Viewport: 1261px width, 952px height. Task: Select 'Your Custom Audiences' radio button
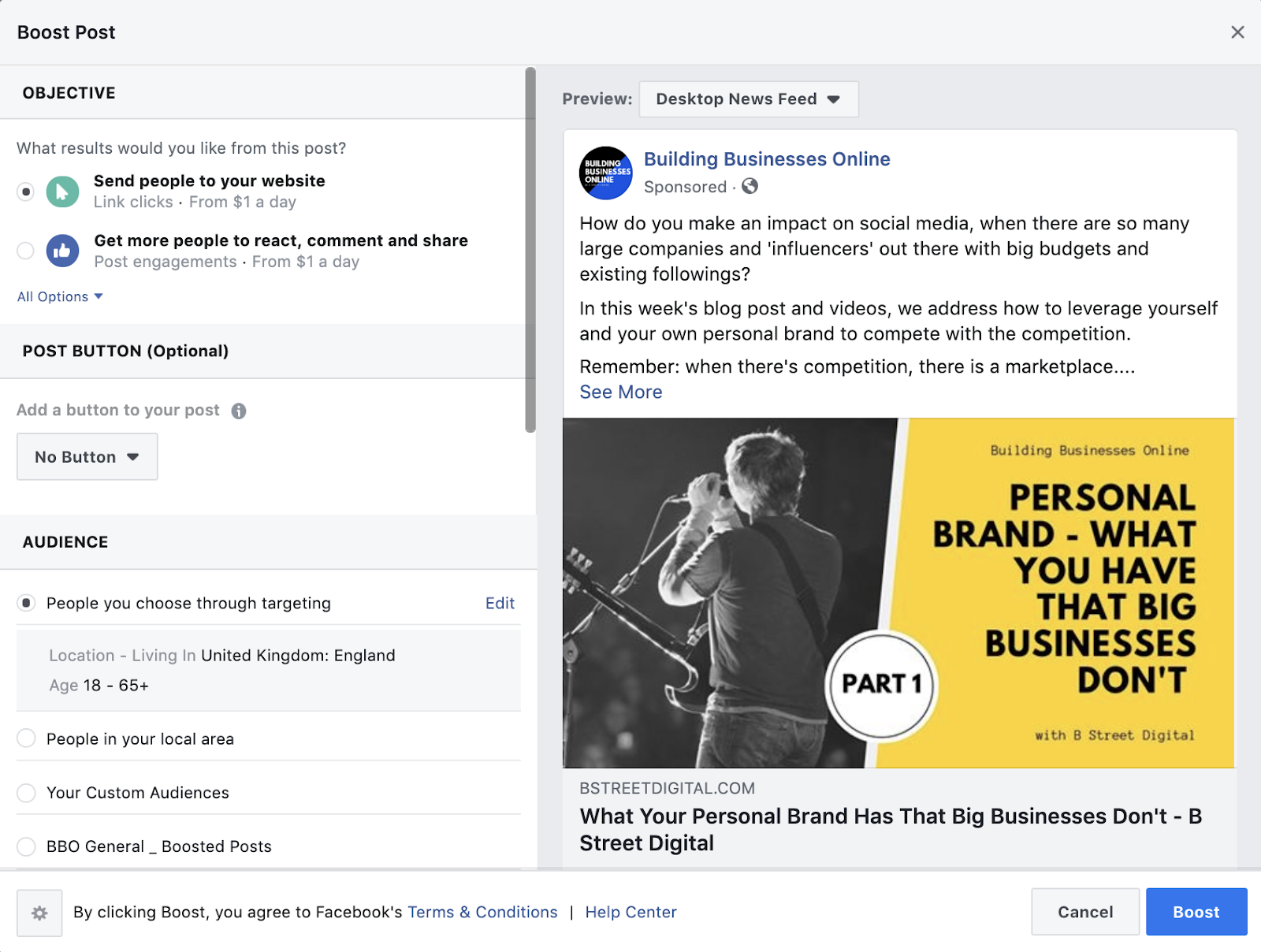(x=26, y=792)
